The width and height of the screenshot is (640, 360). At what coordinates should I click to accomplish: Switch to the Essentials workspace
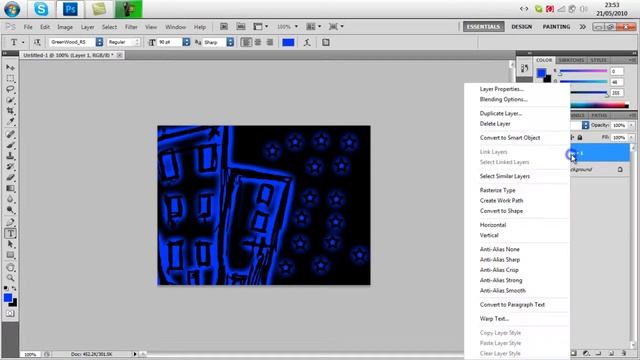pos(483,27)
